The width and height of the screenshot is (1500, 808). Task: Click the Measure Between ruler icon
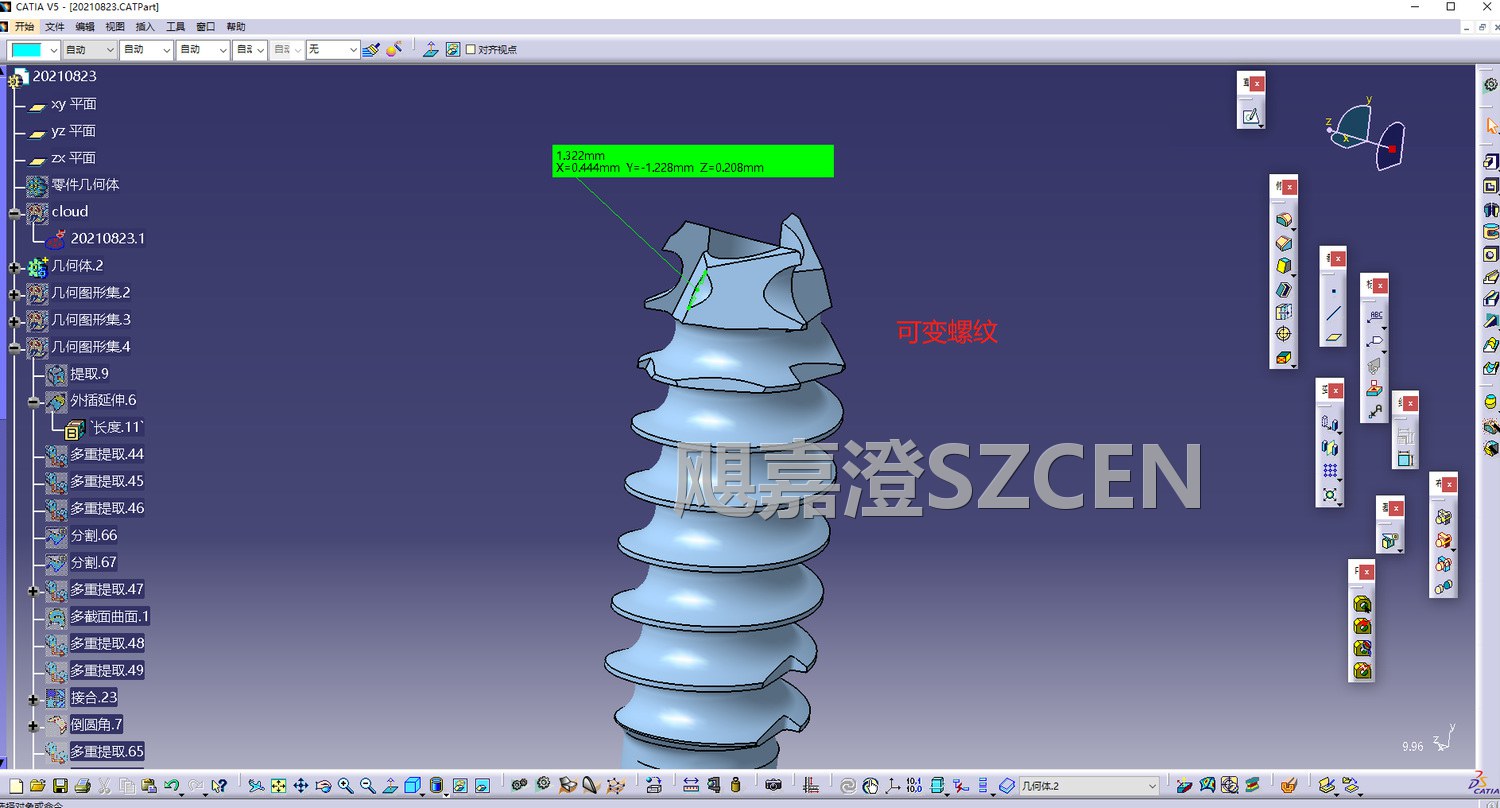tap(691, 786)
